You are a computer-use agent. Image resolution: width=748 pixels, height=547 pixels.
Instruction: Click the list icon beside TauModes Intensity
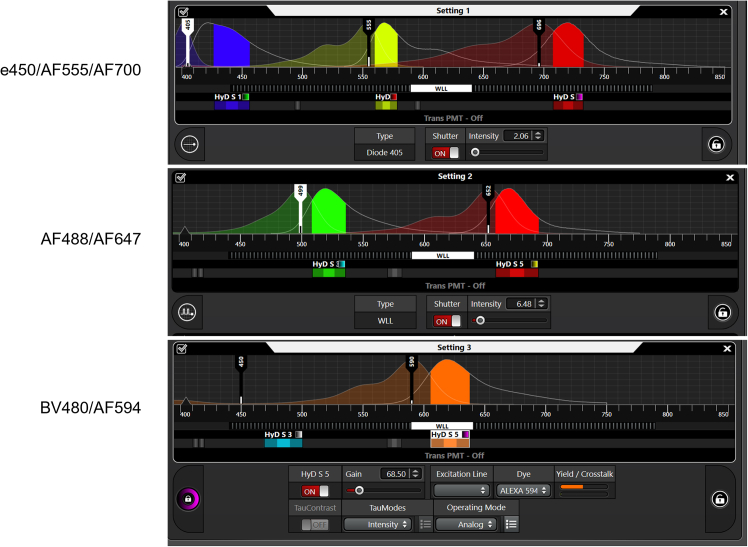(425, 523)
